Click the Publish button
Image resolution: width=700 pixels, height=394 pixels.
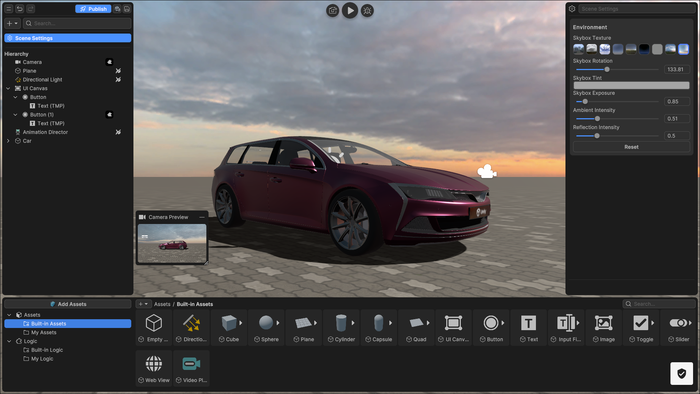pyautogui.click(x=93, y=9)
